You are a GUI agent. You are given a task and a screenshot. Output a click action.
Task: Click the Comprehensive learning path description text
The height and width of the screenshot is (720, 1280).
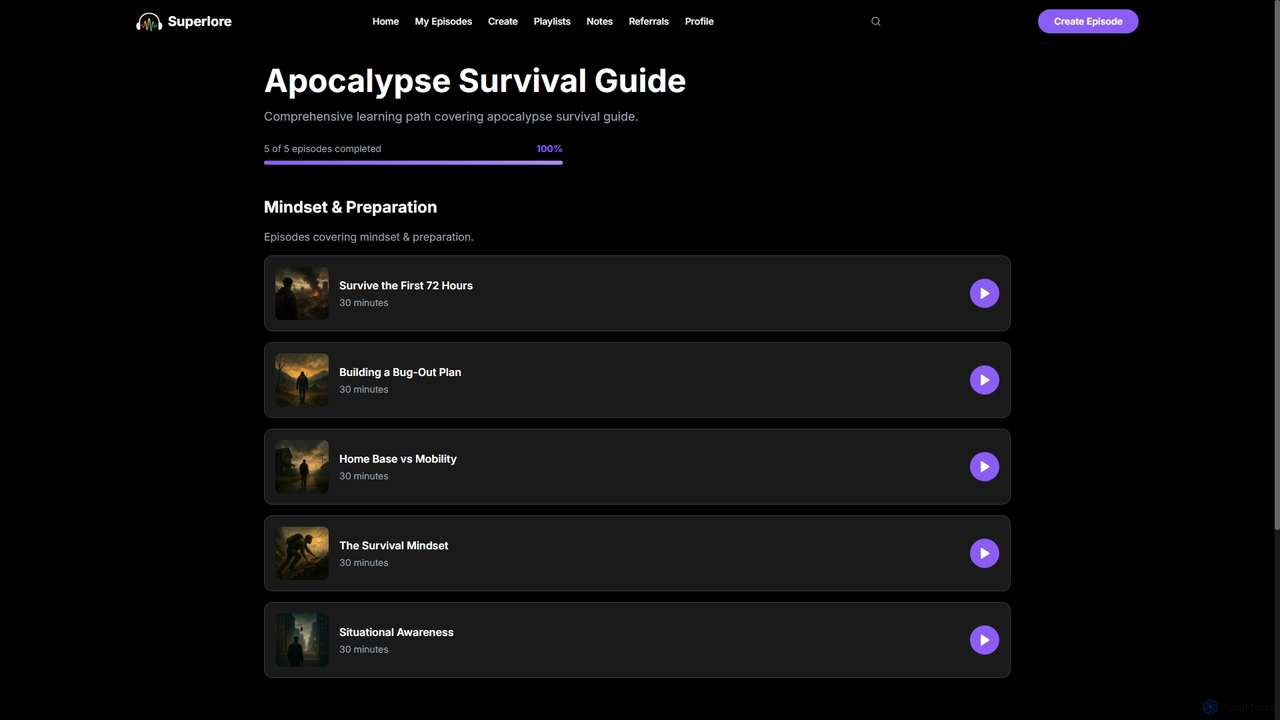pyautogui.click(x=451, y=117)
